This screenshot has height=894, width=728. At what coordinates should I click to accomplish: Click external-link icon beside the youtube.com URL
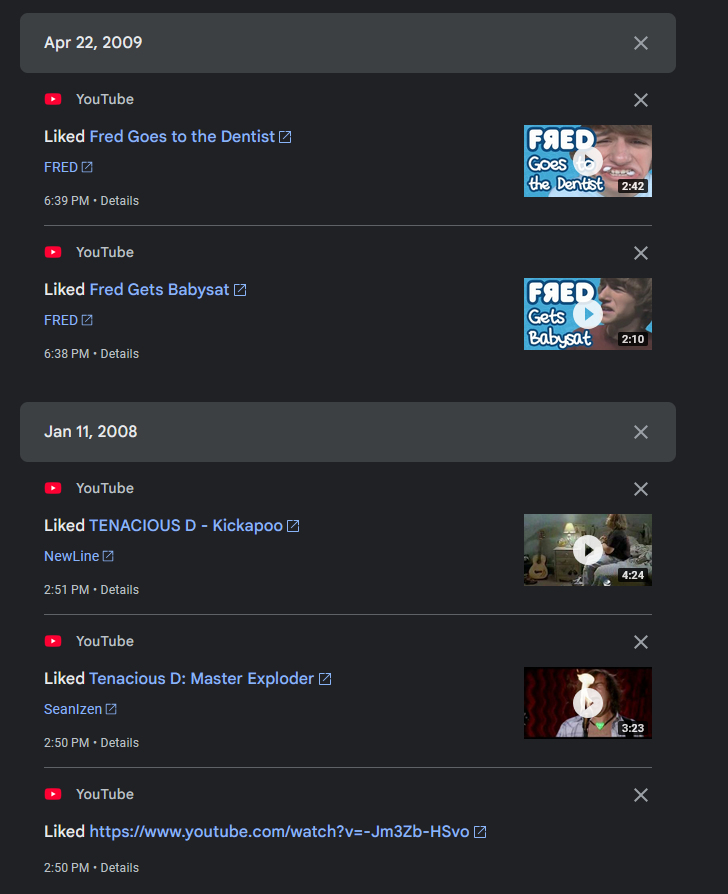click(480, 832)
